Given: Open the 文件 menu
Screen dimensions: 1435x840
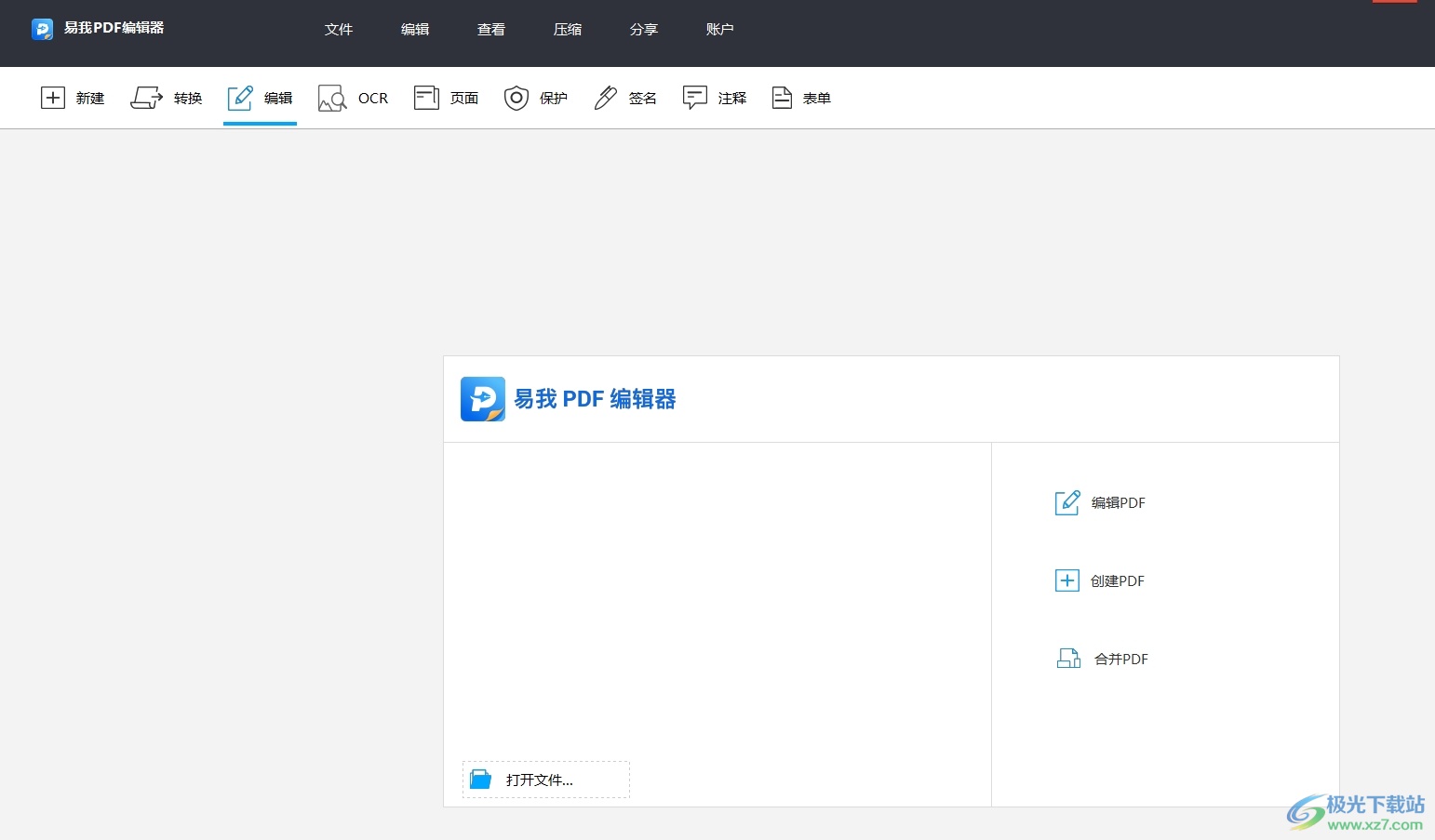Looking at the screenshot, I should pyautogui.click(x=339, y=30).
